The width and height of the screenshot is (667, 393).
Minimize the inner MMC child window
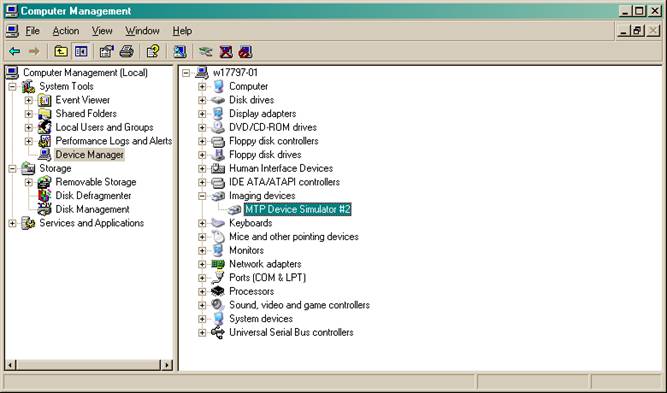624,31
